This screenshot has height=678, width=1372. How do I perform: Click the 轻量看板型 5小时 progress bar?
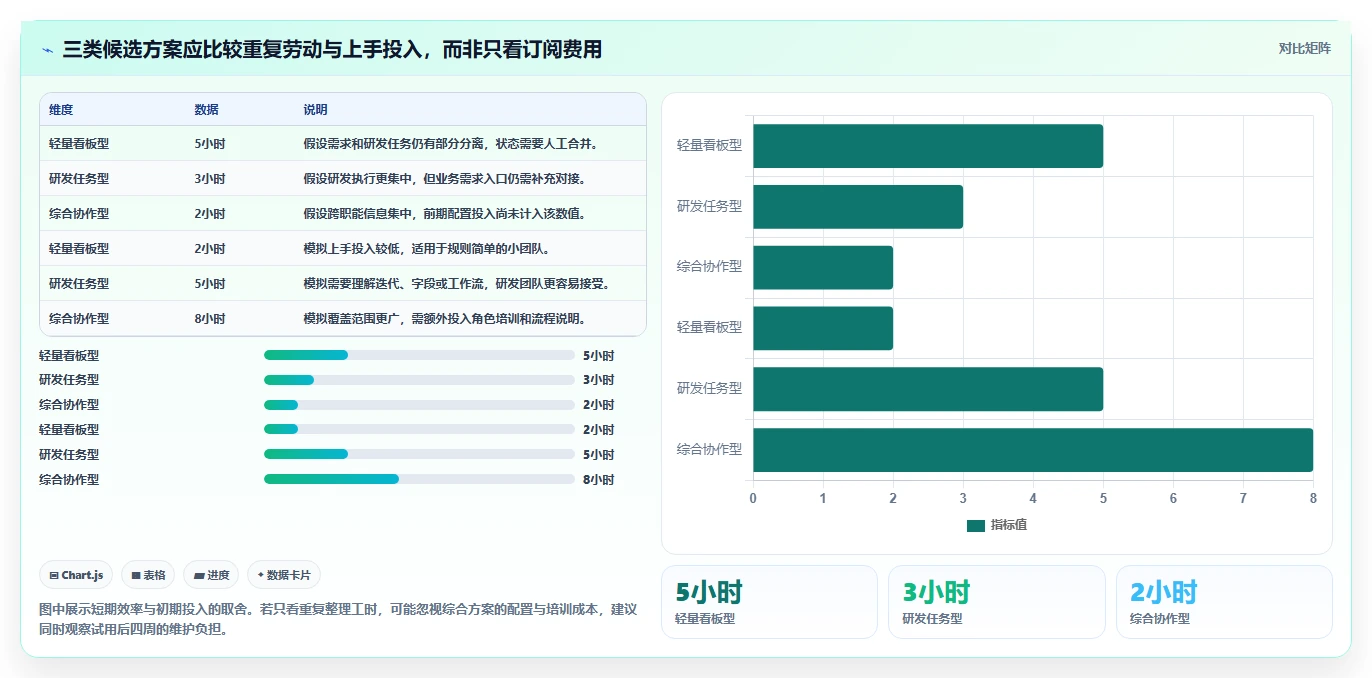pyautogui.click(x=419, y=355)
